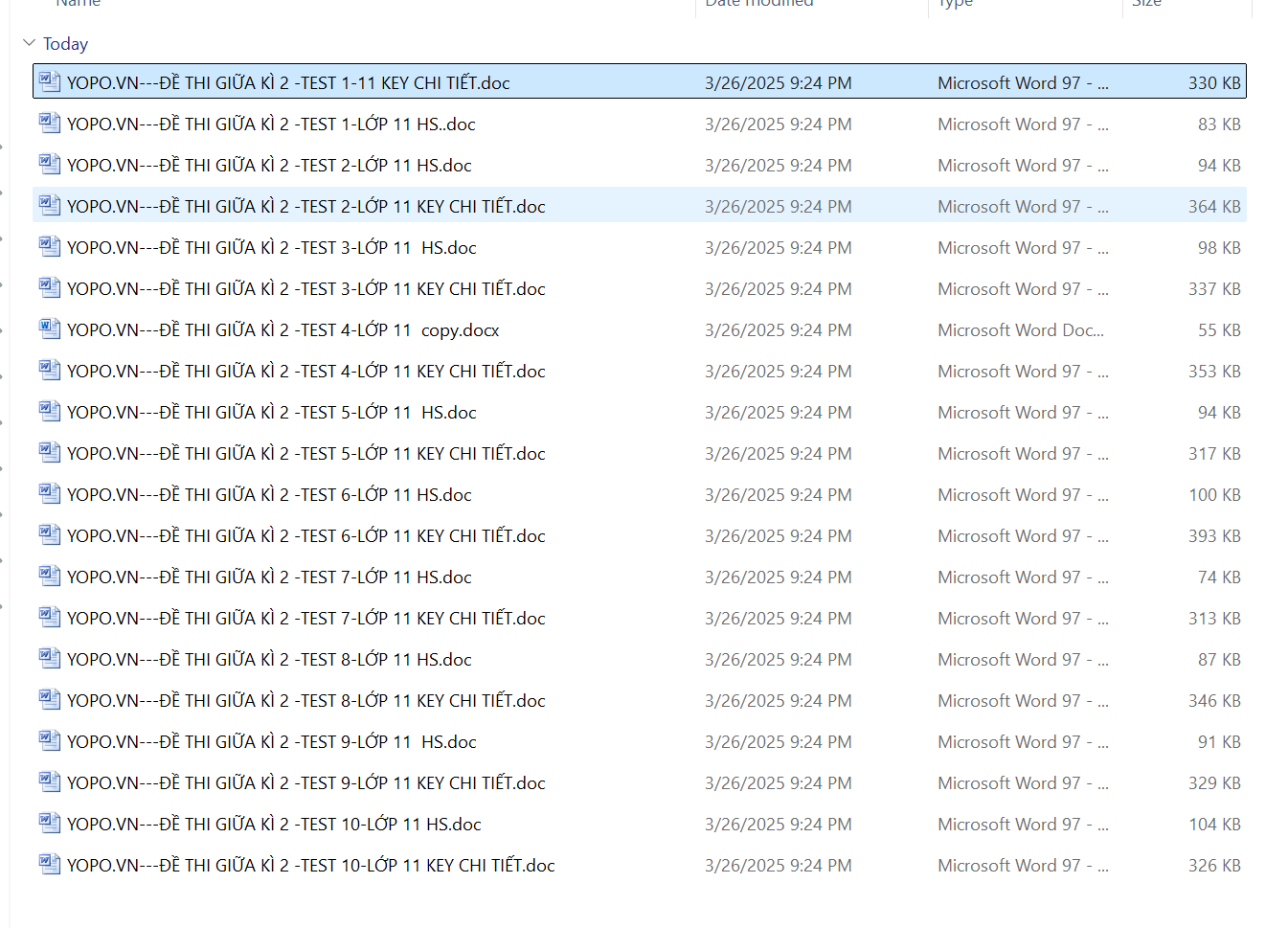Select file TEST 2-LỚP 11 KEY CHI TIẾT.doc
This screenshot has height=928, width=1288.
tap(306, 207)
